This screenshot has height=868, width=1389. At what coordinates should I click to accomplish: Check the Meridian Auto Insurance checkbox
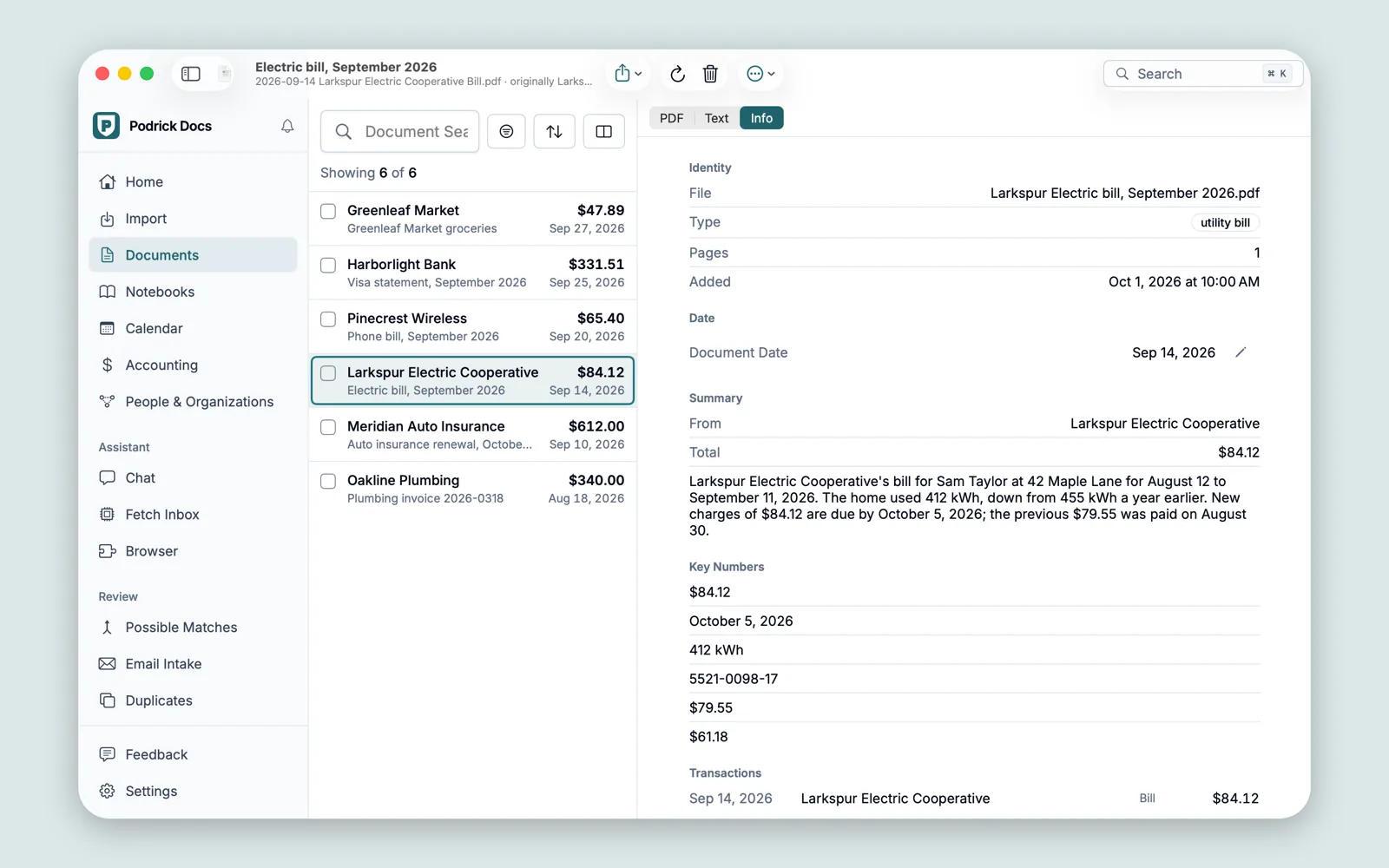click(x=328, y=427)
